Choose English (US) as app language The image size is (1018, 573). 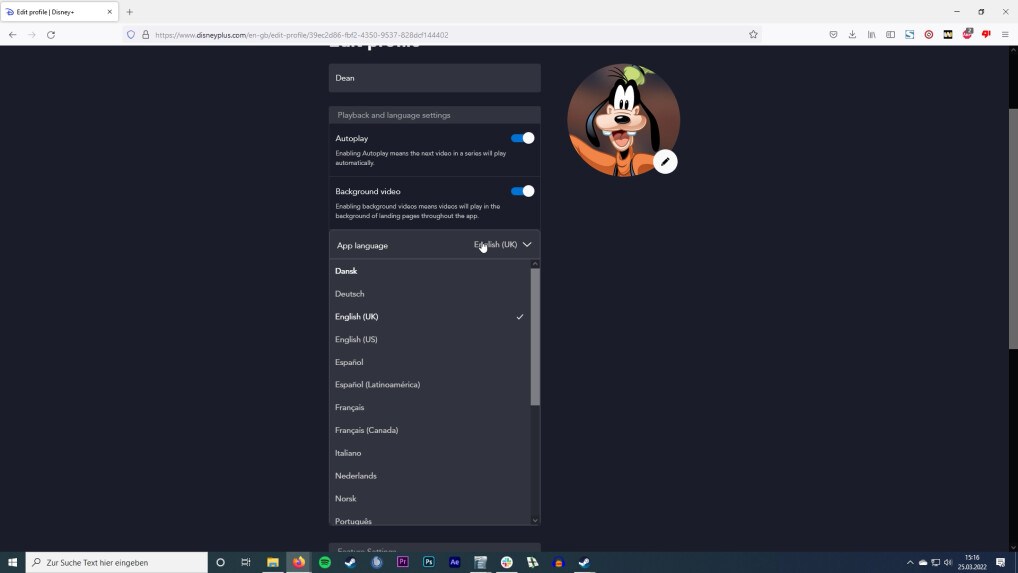356,339
